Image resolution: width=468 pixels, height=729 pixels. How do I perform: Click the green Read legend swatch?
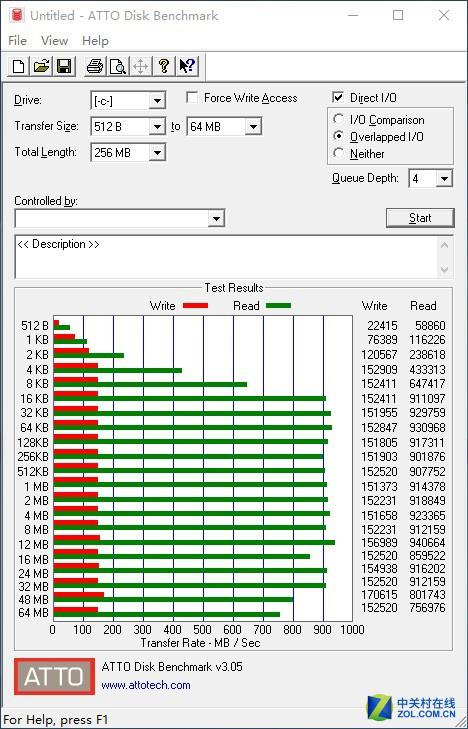278,306
